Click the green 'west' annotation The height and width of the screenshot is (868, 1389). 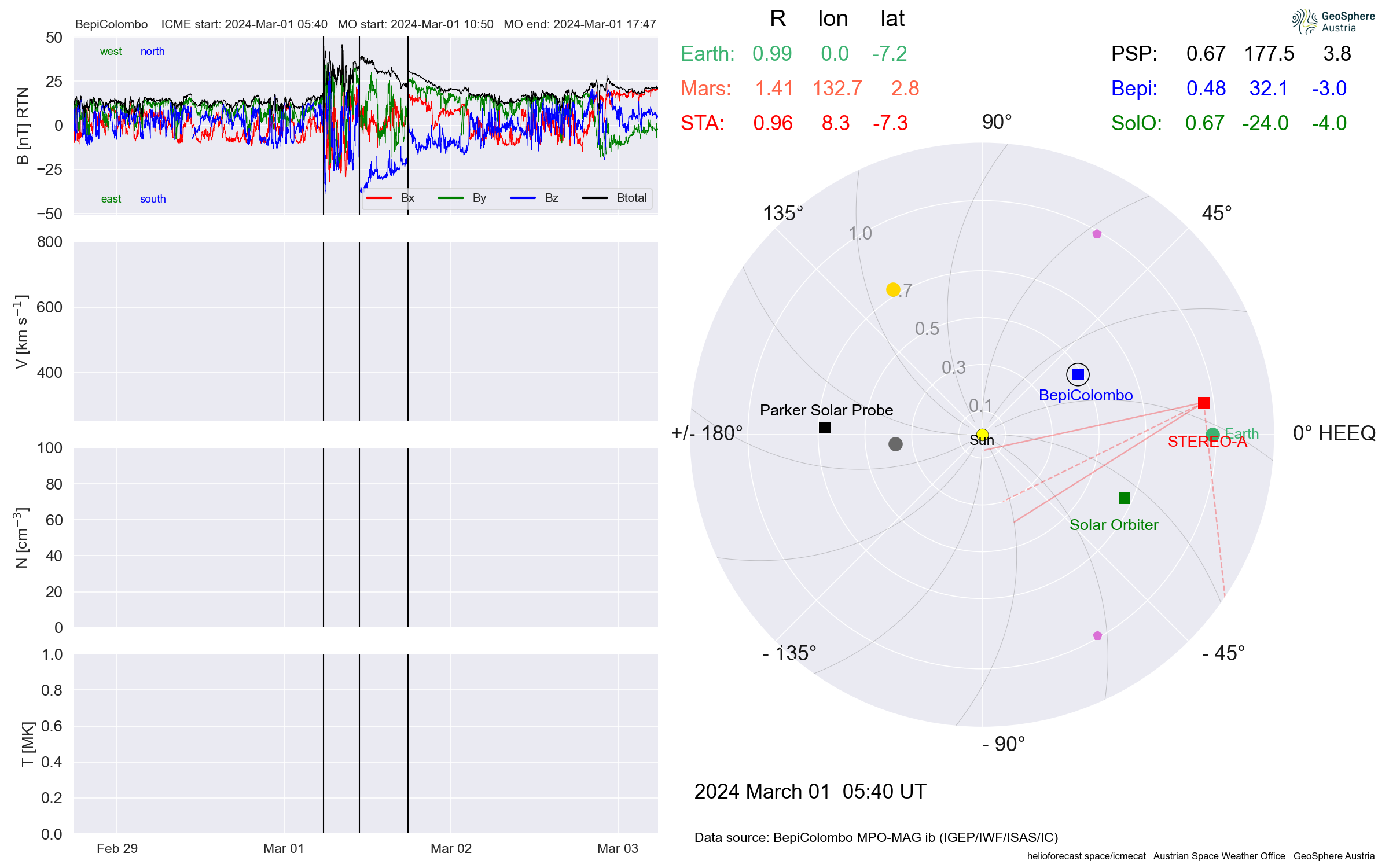[x=111, y=52]
